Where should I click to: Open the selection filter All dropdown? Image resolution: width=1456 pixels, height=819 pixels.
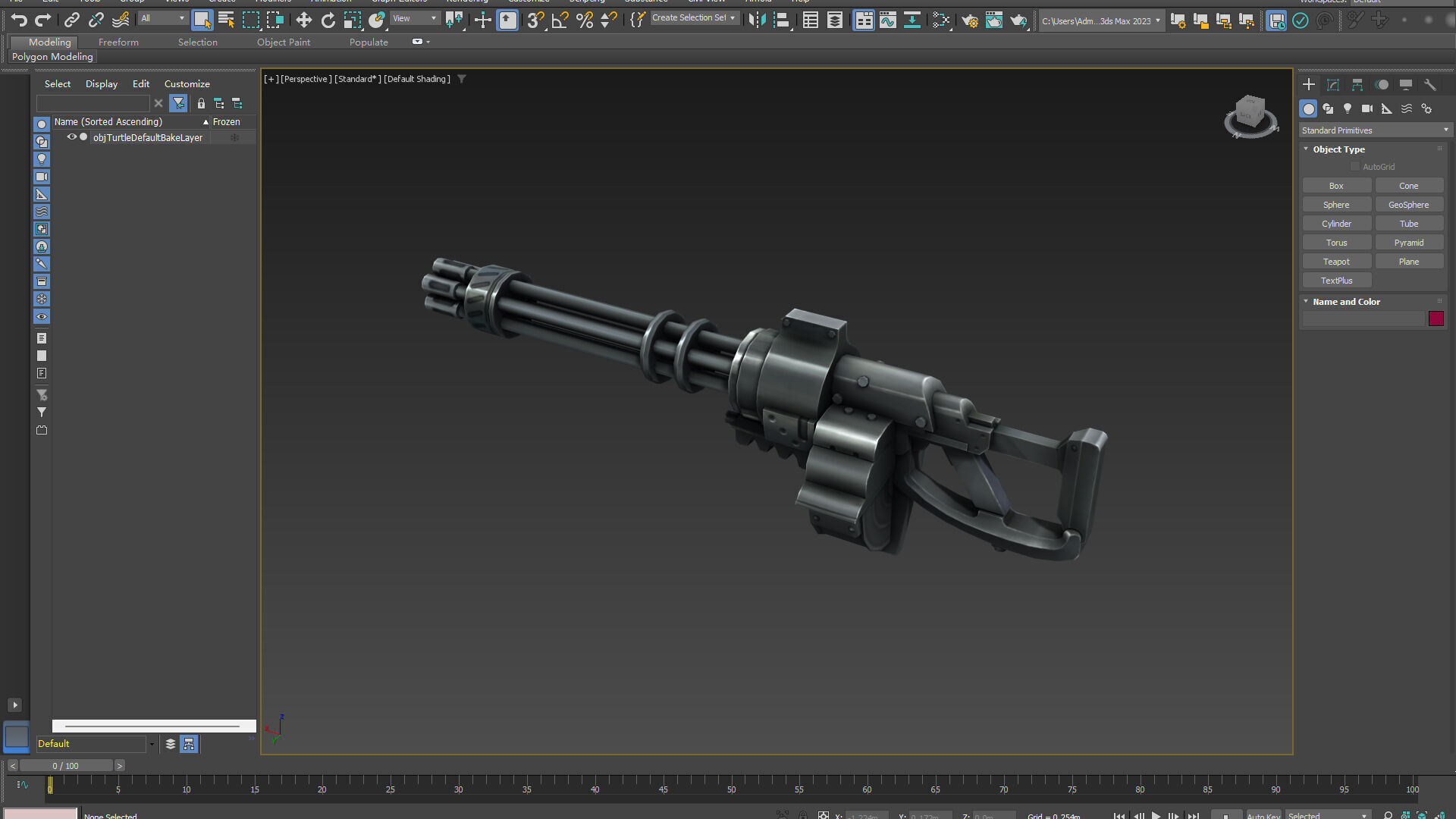[162, 18]
